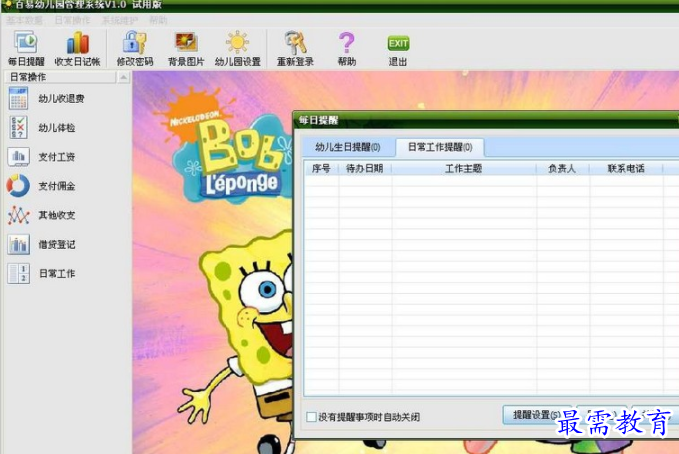The width and height of the screenshot is (679, 454).
Task: Open 借贷登记 in the sidebar
Action: [x=42, y=245]
